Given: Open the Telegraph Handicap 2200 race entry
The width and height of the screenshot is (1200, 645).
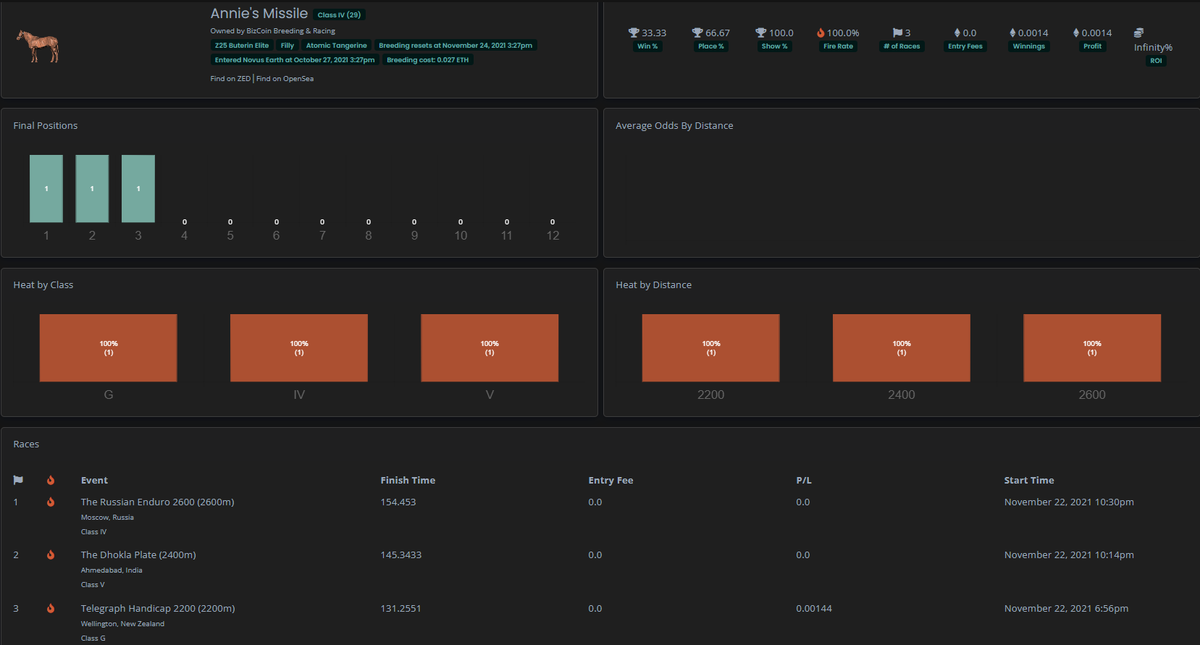Looking at the screenshot, I should point(157,607).
